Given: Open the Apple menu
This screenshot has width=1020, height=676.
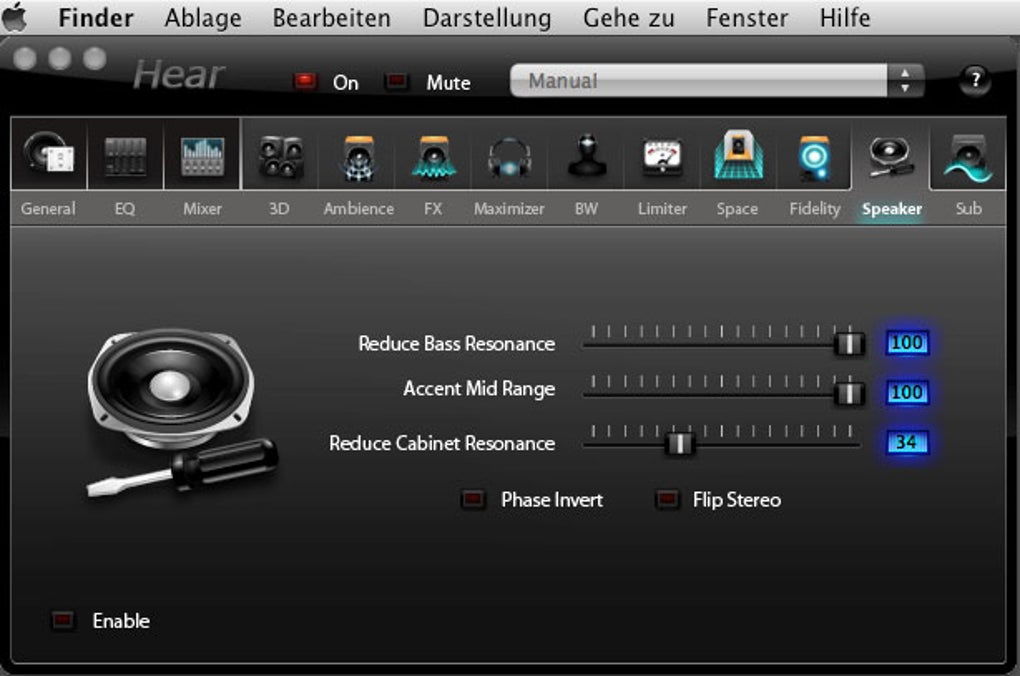Looking at the screenshot, I should tap(14, 18).
